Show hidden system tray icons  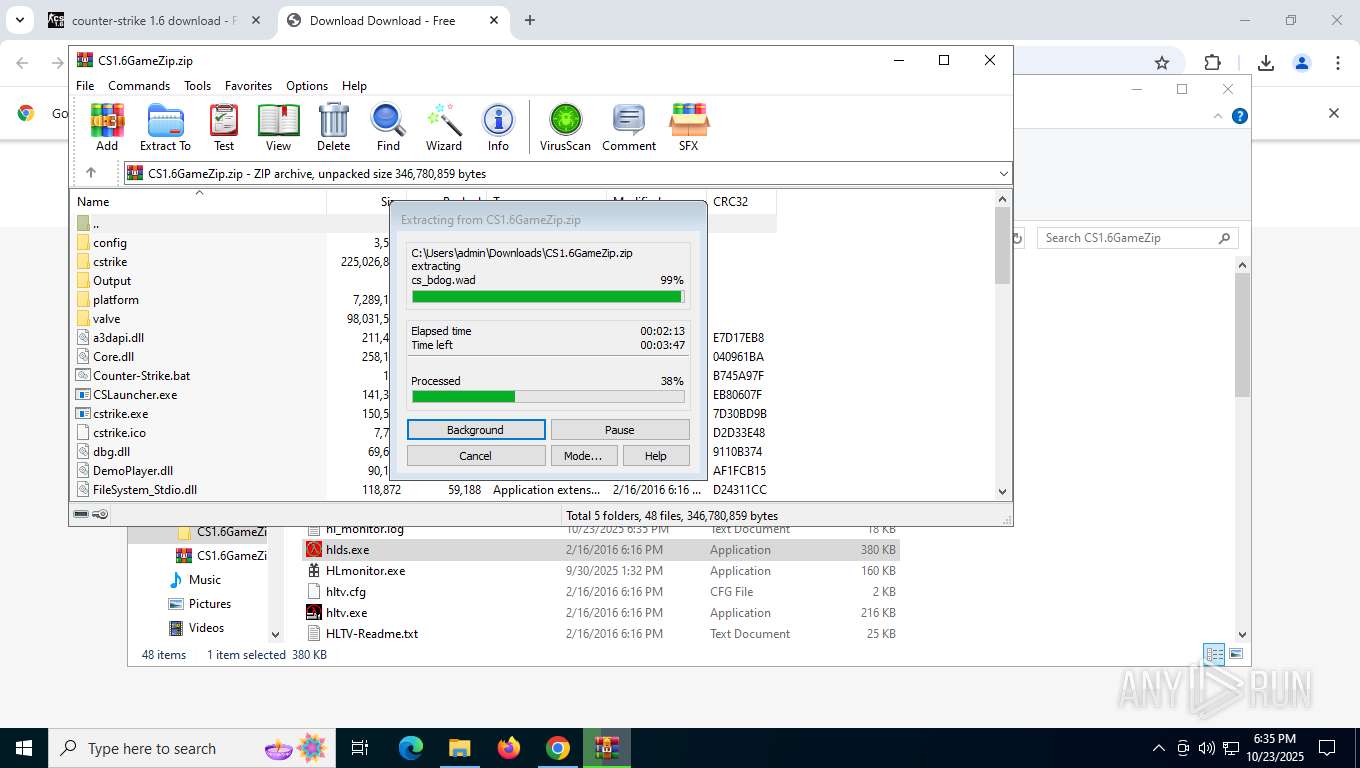[1159, 748]
